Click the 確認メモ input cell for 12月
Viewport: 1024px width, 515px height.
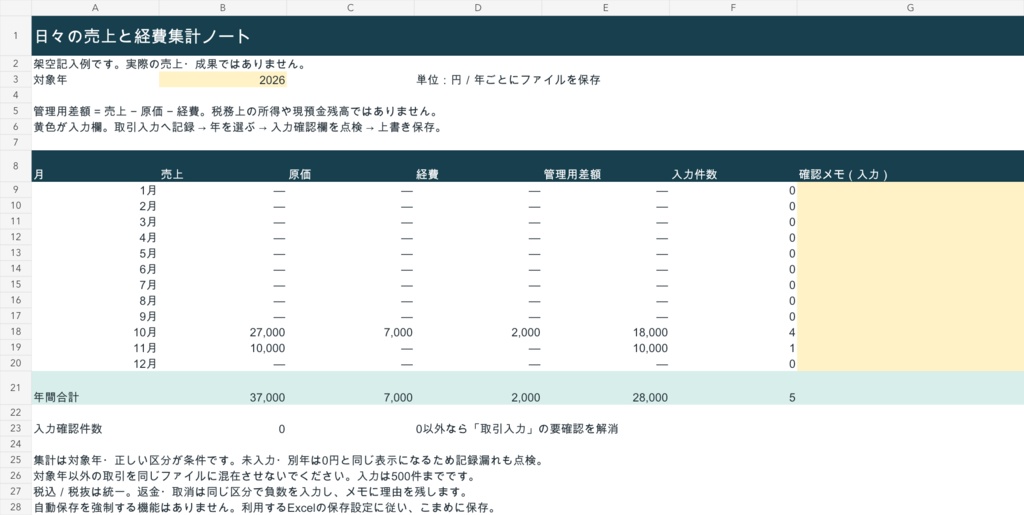click(910, 364)
